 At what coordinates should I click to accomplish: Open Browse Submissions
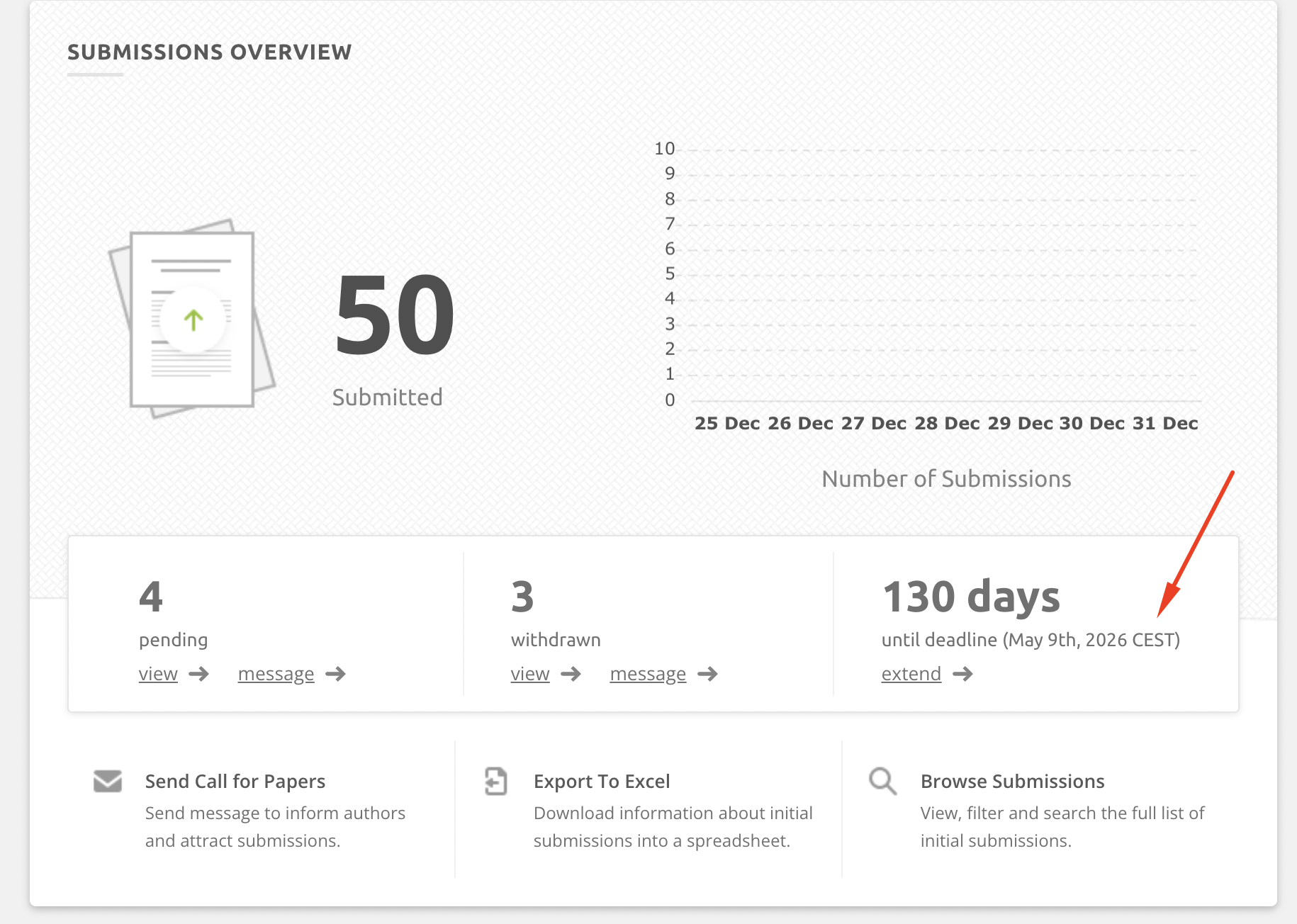[1012, 781]
